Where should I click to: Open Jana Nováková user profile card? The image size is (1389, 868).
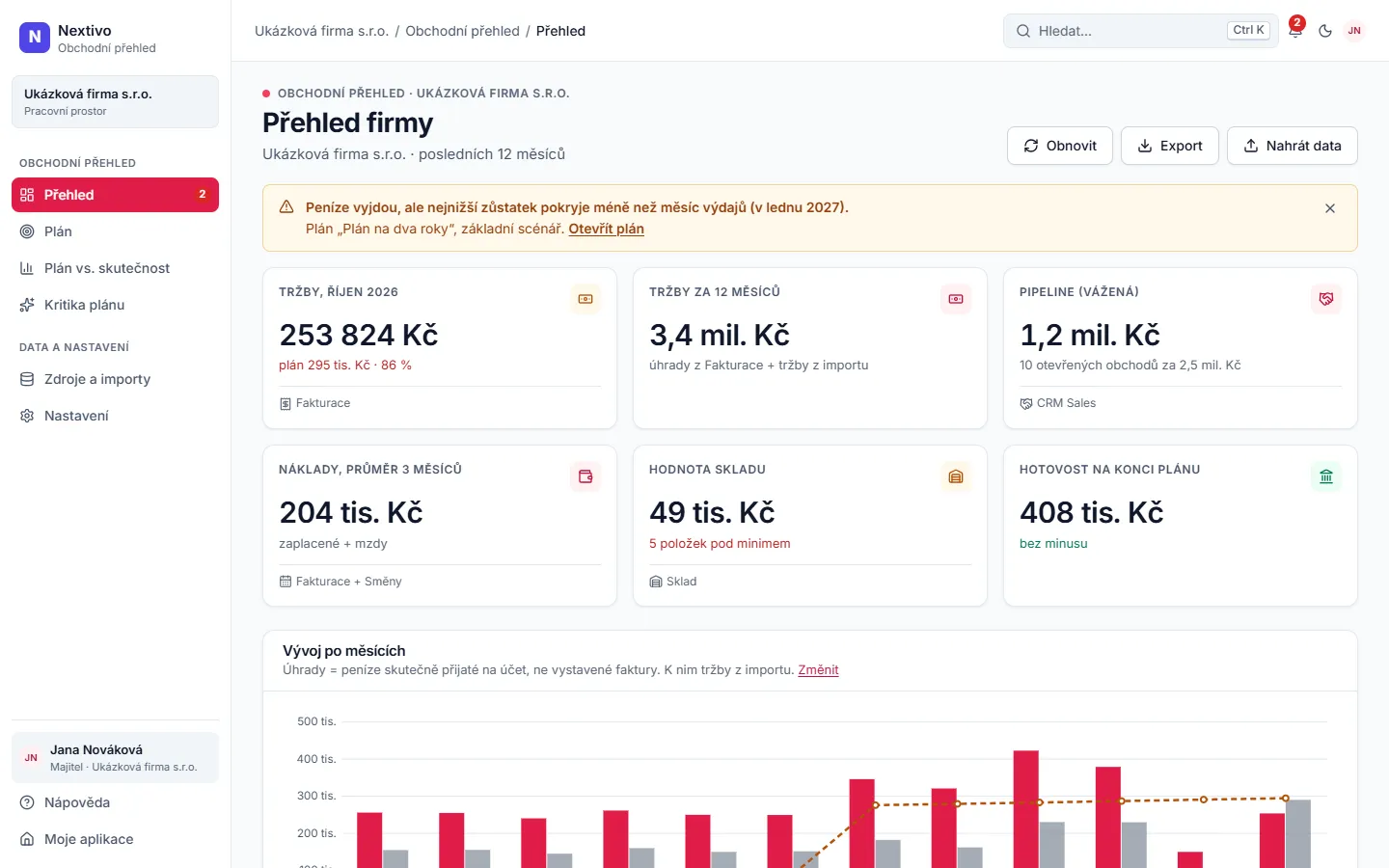click(x=115, y=757)
